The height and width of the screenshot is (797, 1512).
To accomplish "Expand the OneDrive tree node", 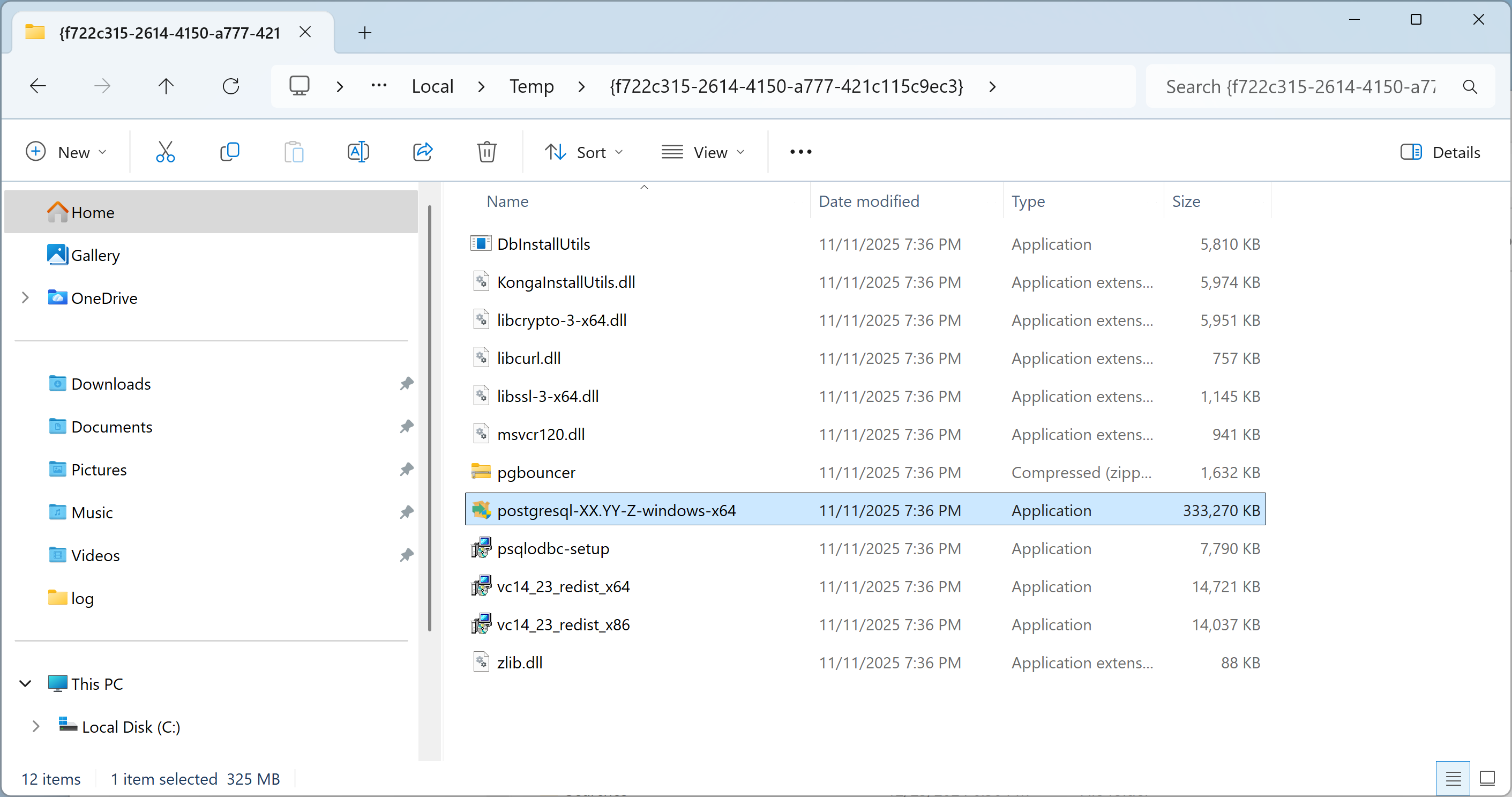I will [x=25, y=298].
